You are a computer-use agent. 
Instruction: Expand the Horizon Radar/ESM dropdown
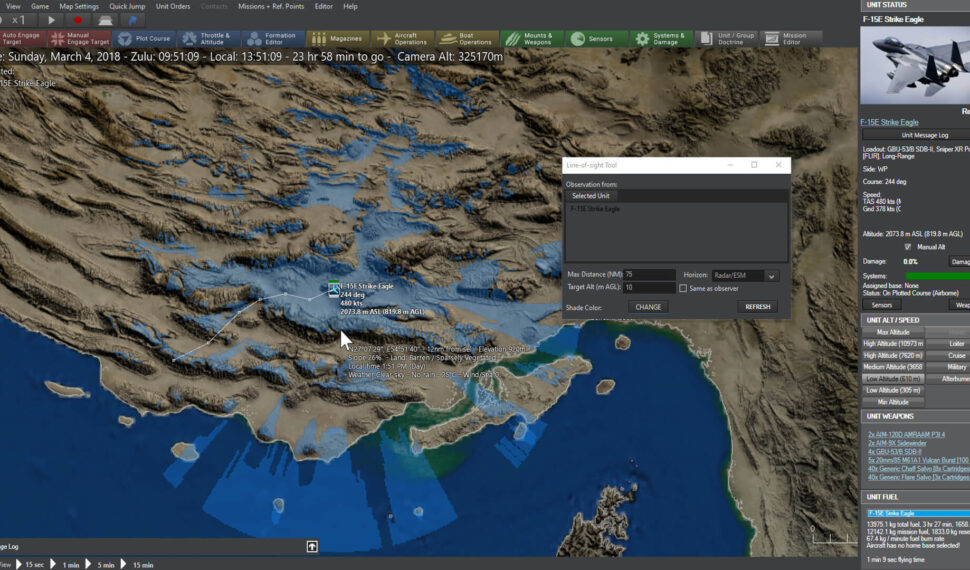click(x=771, y=275)
